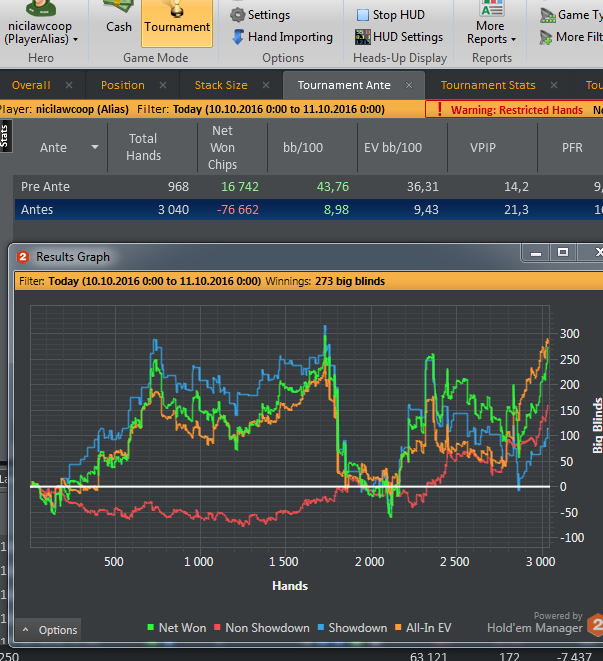Screen dimensions: 603x661
Task: Open the Ante column dropdown arrow
Action: pyautogui.click(x=95, y=147)
